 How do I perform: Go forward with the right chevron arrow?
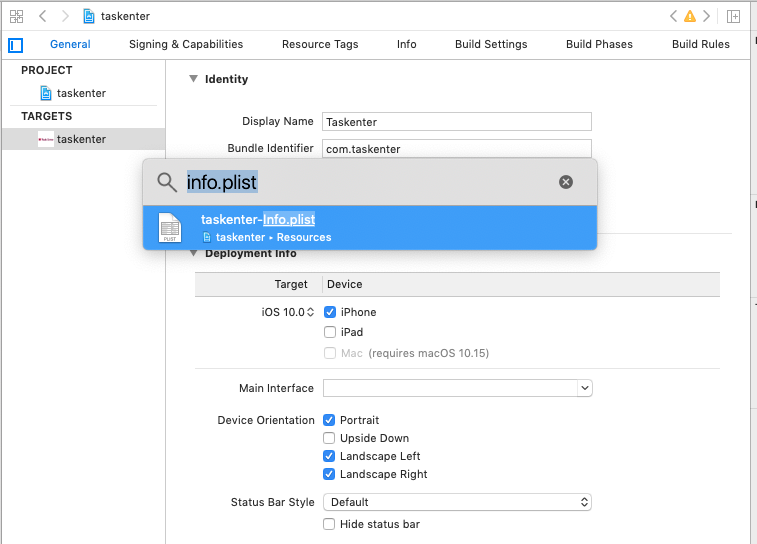click(65, 16)
